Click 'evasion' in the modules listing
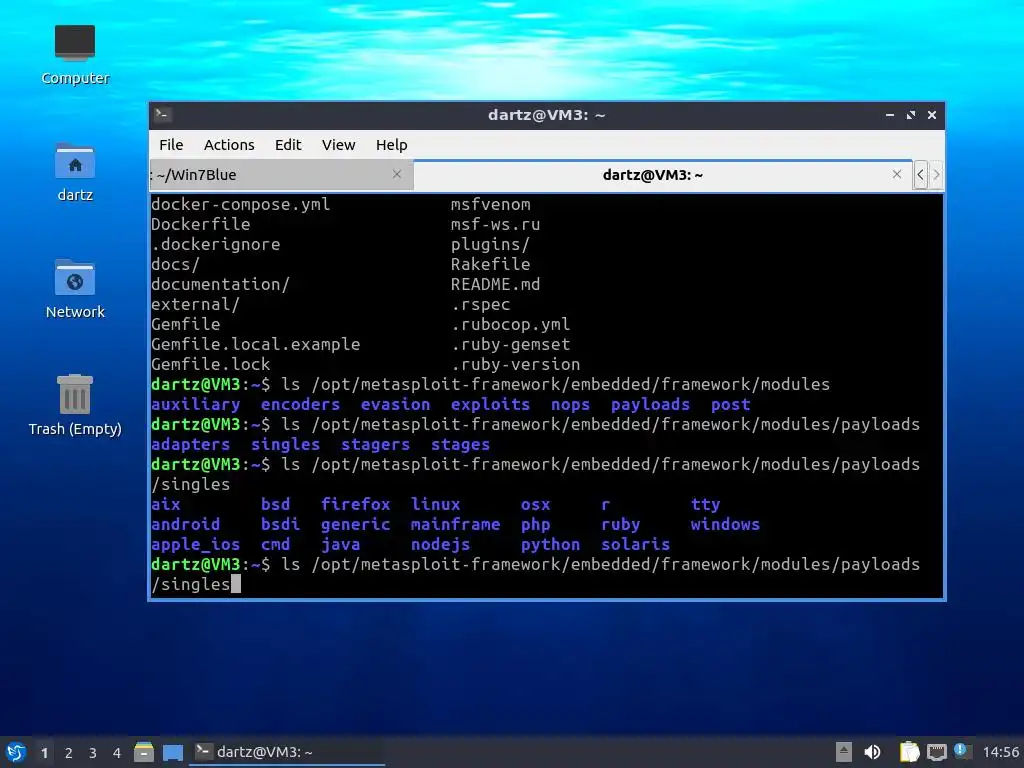This screenshot has height=768, width=1024. [x=395, y=404]
